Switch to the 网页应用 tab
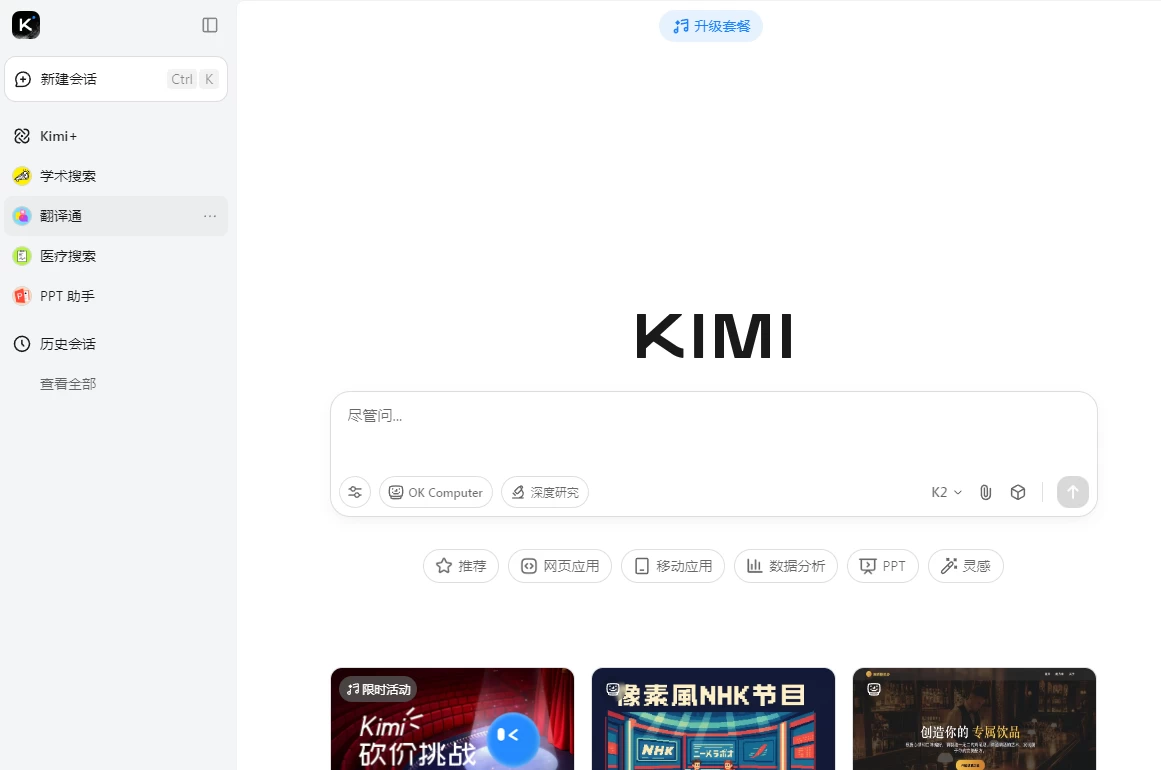 [560, 565]
